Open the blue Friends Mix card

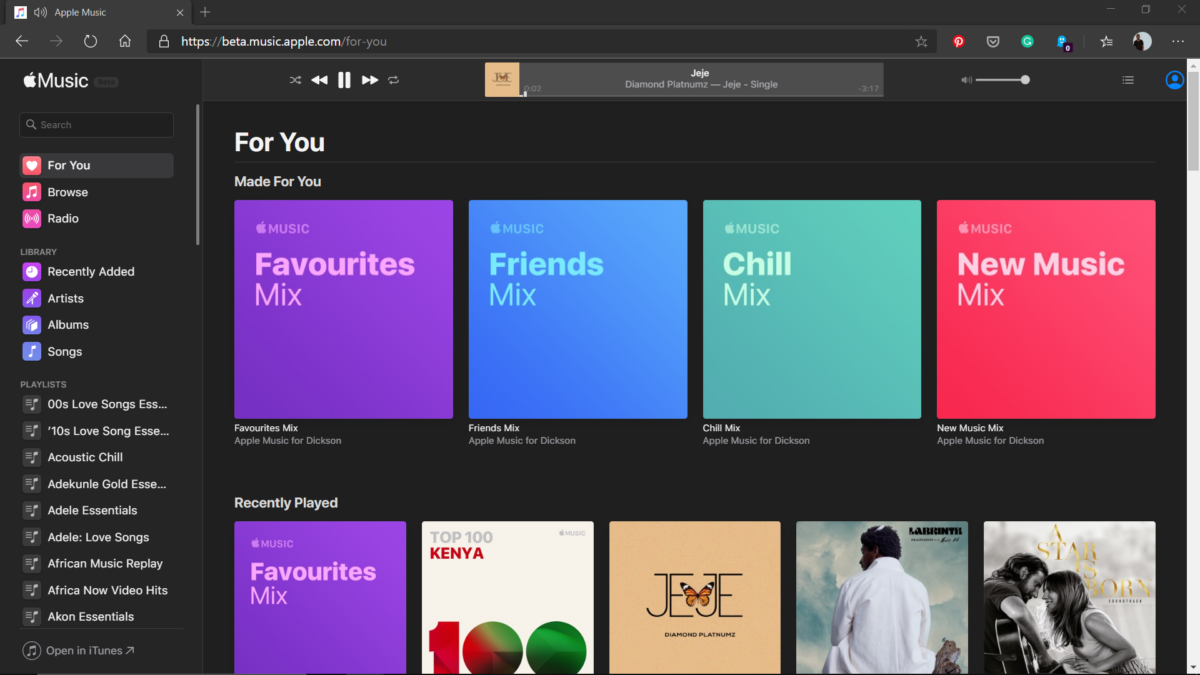(x=578, y=309)
